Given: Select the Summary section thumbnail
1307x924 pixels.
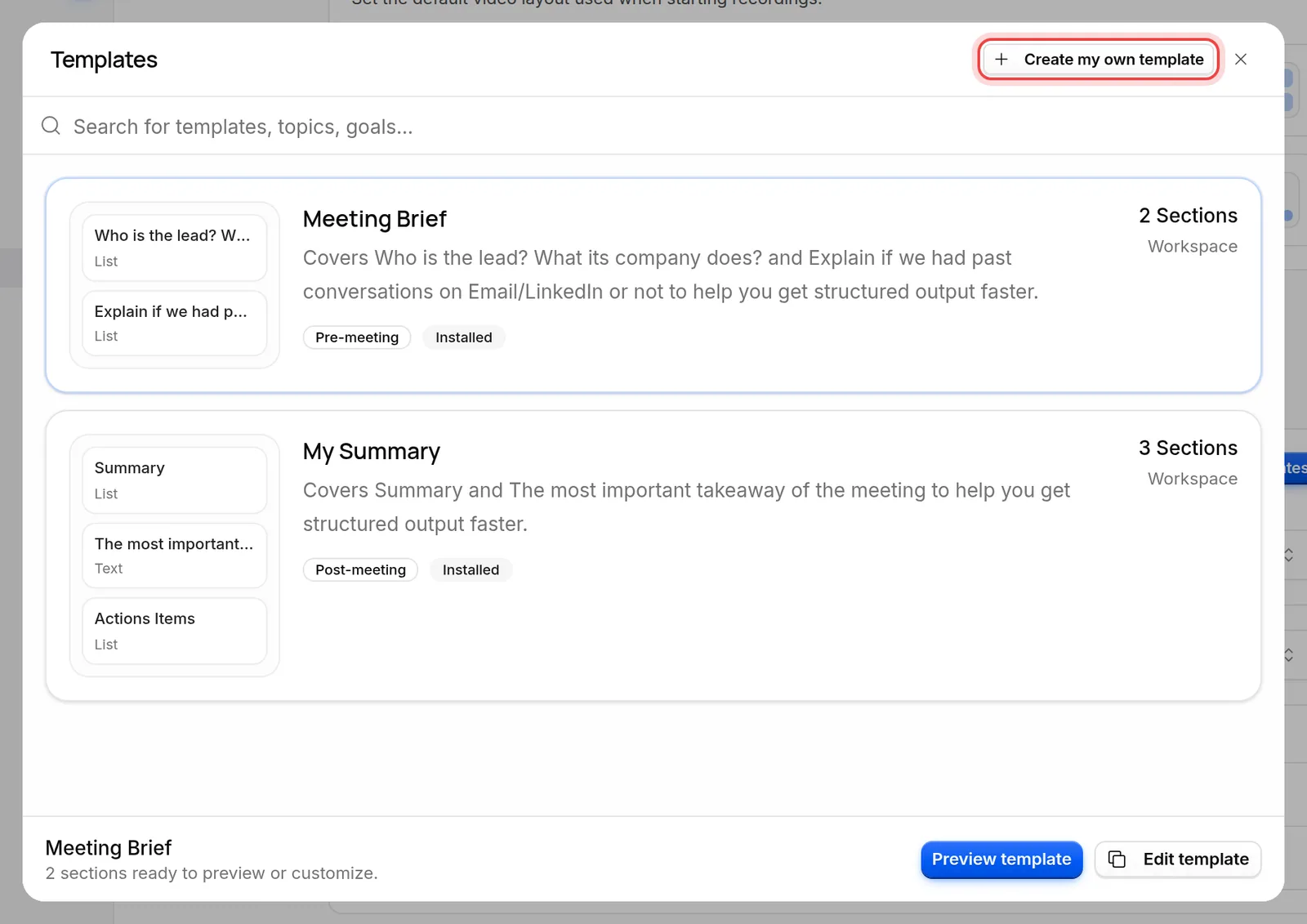Looking at the screenshot, I should tap(175, 480).
